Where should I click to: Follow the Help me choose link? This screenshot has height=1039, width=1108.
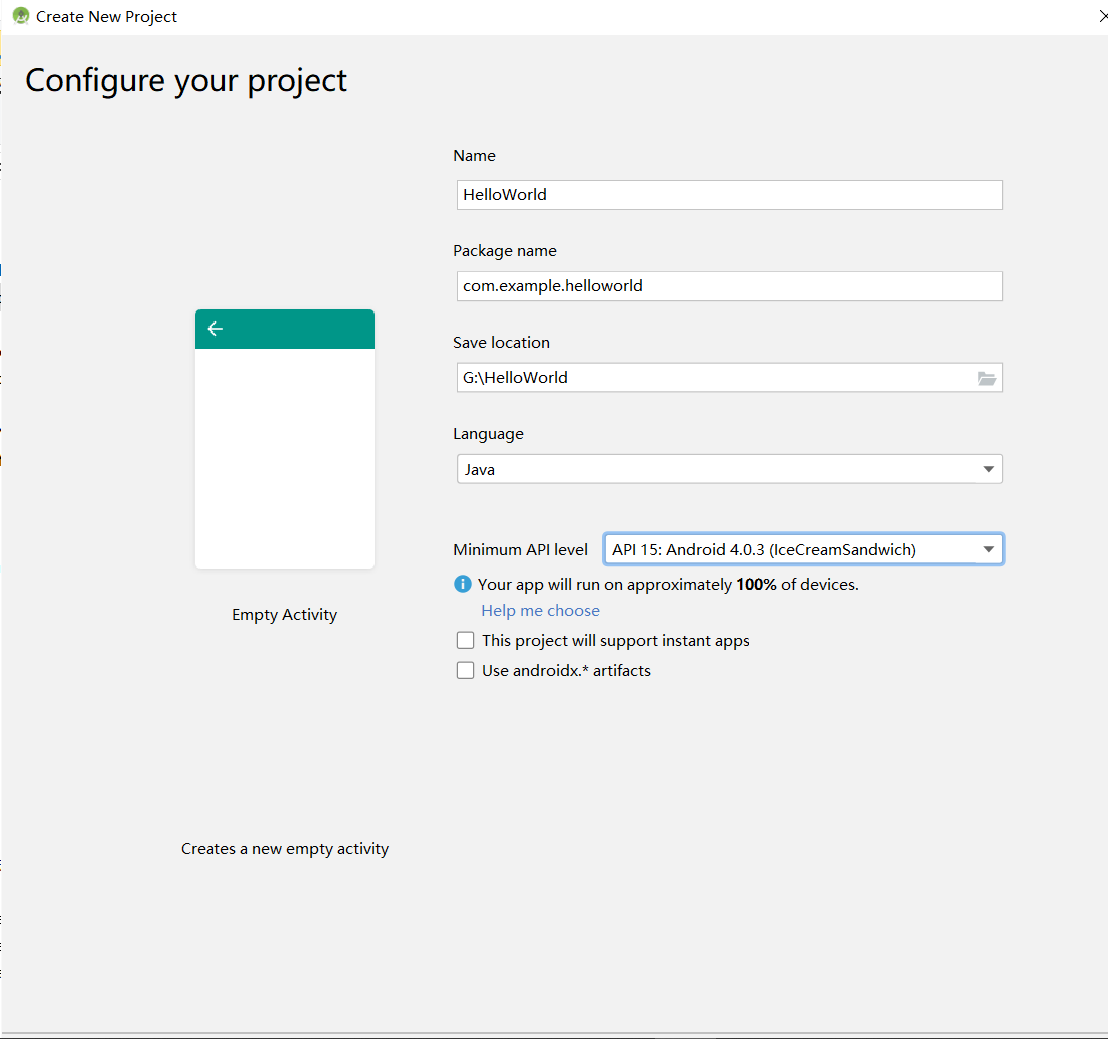click(540, 610)
